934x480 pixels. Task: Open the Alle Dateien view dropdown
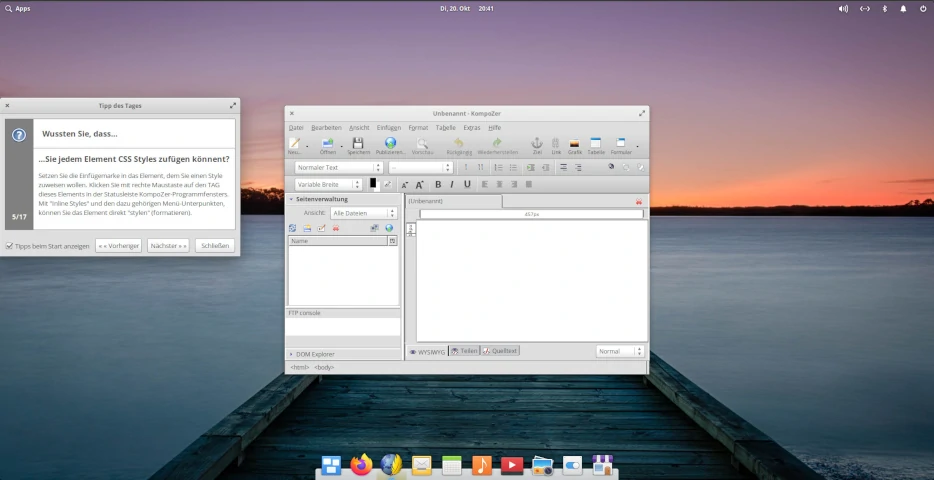(364, 213)
